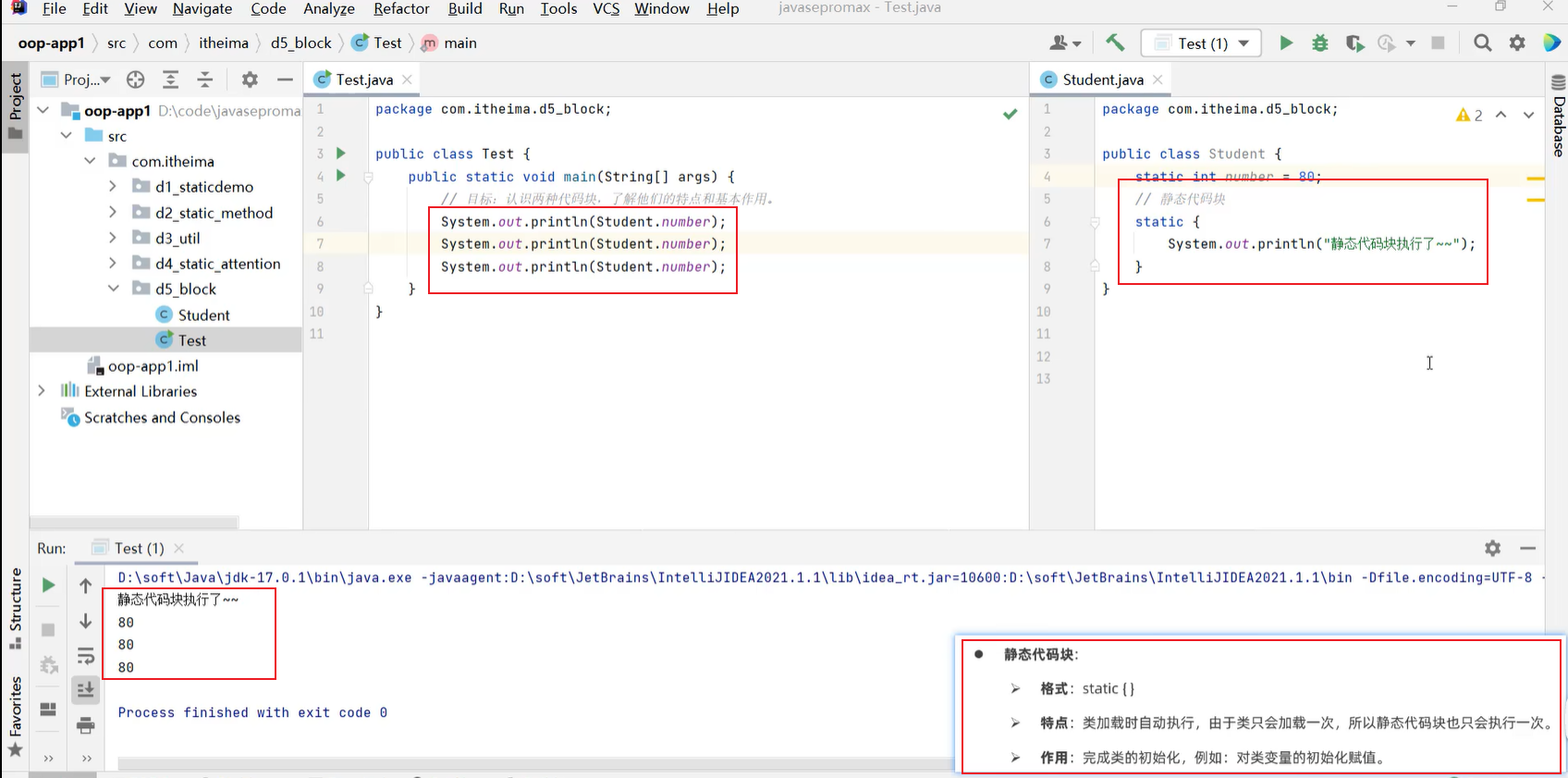Select Test class in project tree
The image size is (1568, 778).
pos(192,340)
